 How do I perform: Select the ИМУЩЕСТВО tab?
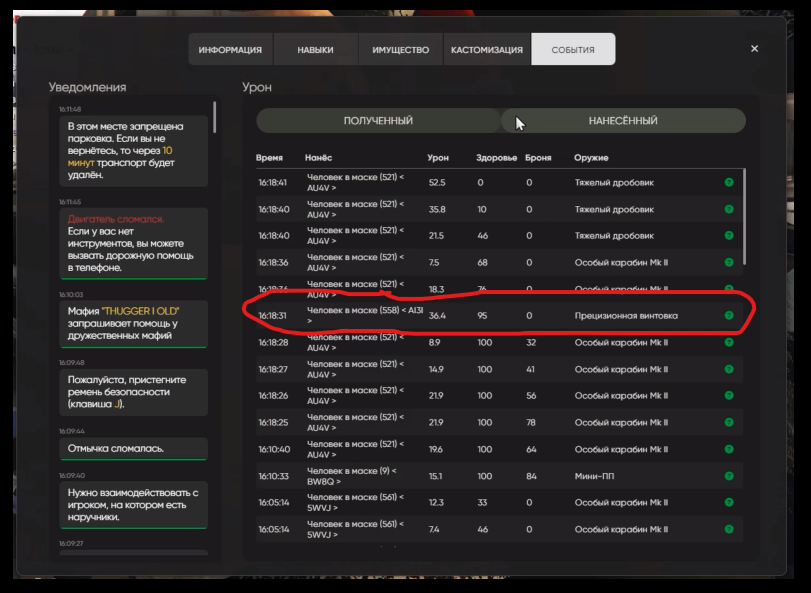click(x=400, y=50)
